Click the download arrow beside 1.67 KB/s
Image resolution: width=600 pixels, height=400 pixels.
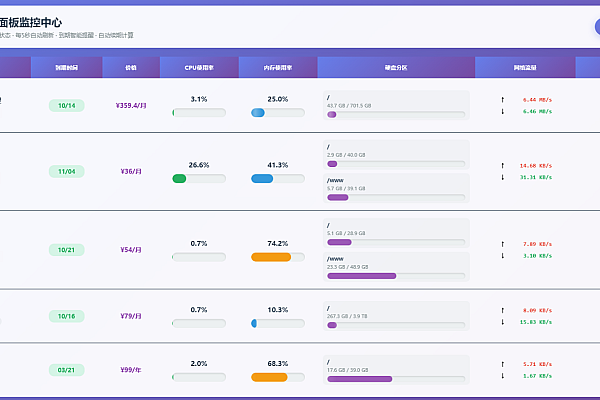(502, 376)
